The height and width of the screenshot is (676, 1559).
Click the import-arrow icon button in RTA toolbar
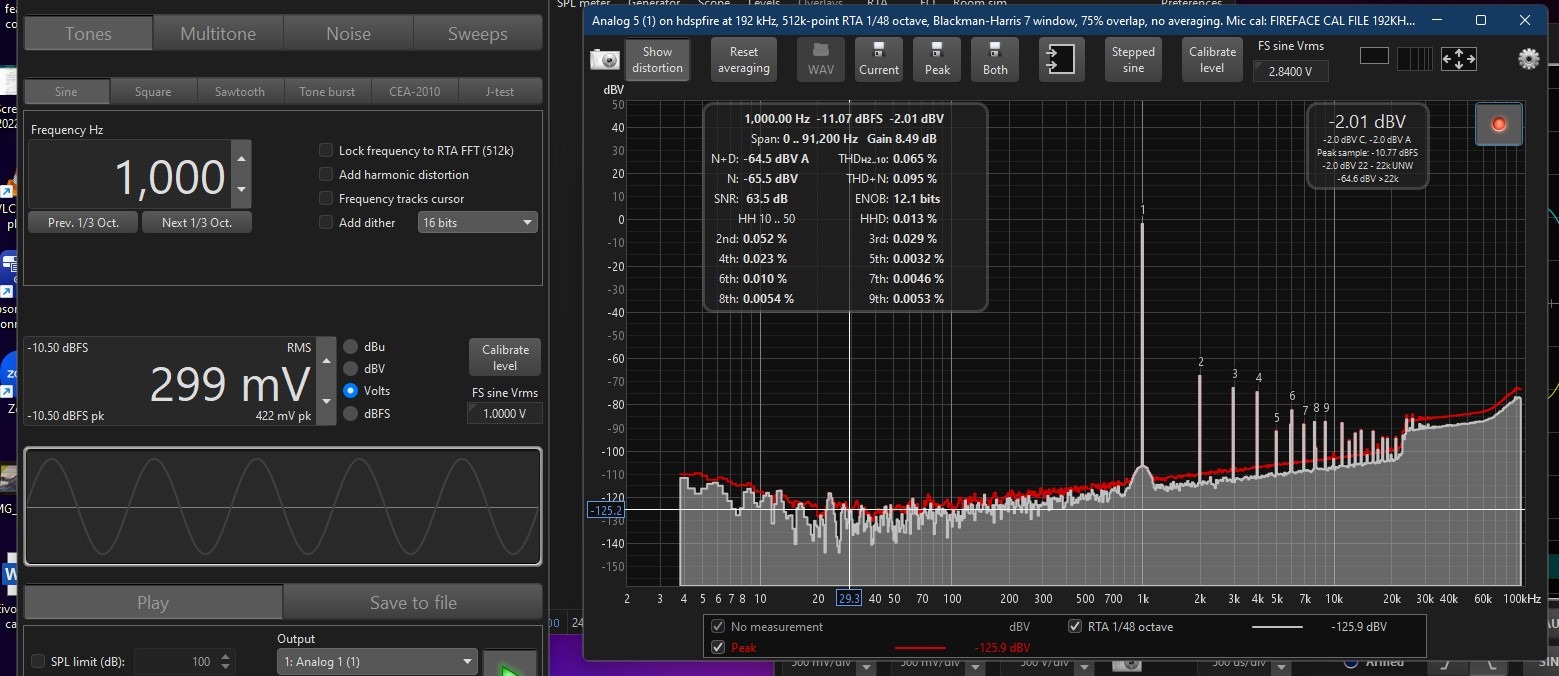tap(1061, 59)
